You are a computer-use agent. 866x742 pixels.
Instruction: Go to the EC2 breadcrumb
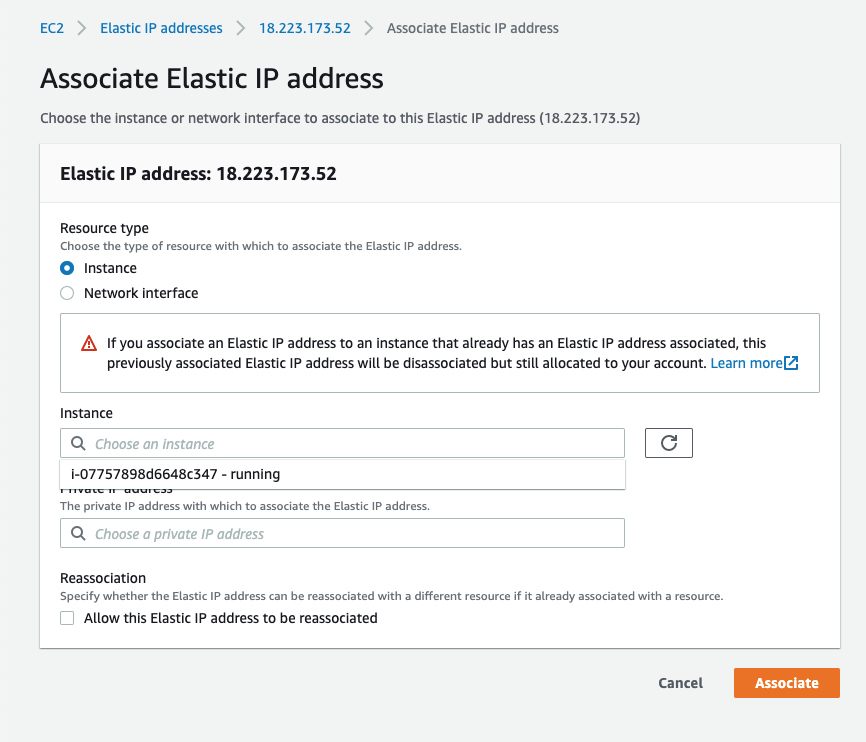coord(52,28)
